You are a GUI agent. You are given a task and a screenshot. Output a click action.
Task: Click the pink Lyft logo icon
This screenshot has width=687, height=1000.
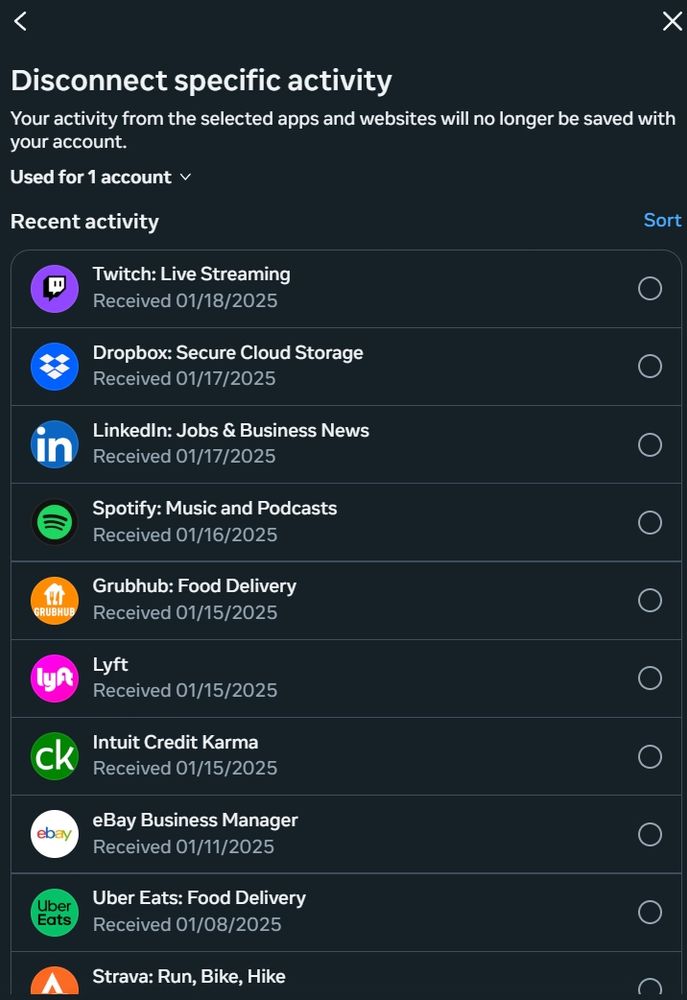pos(54,678)
